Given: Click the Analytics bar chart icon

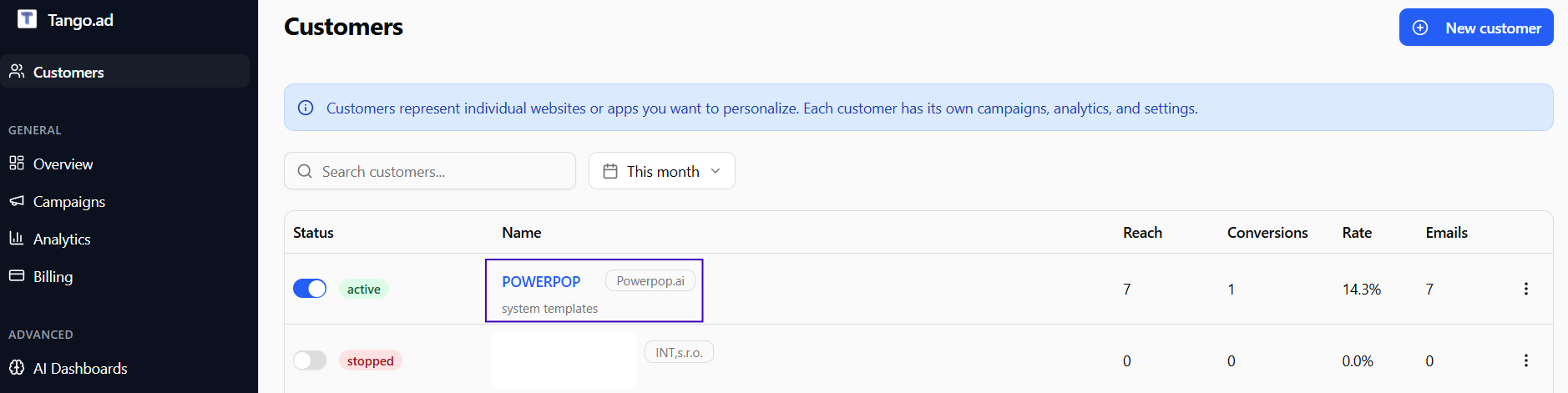Looking at the screenshot, I should 17,238.
